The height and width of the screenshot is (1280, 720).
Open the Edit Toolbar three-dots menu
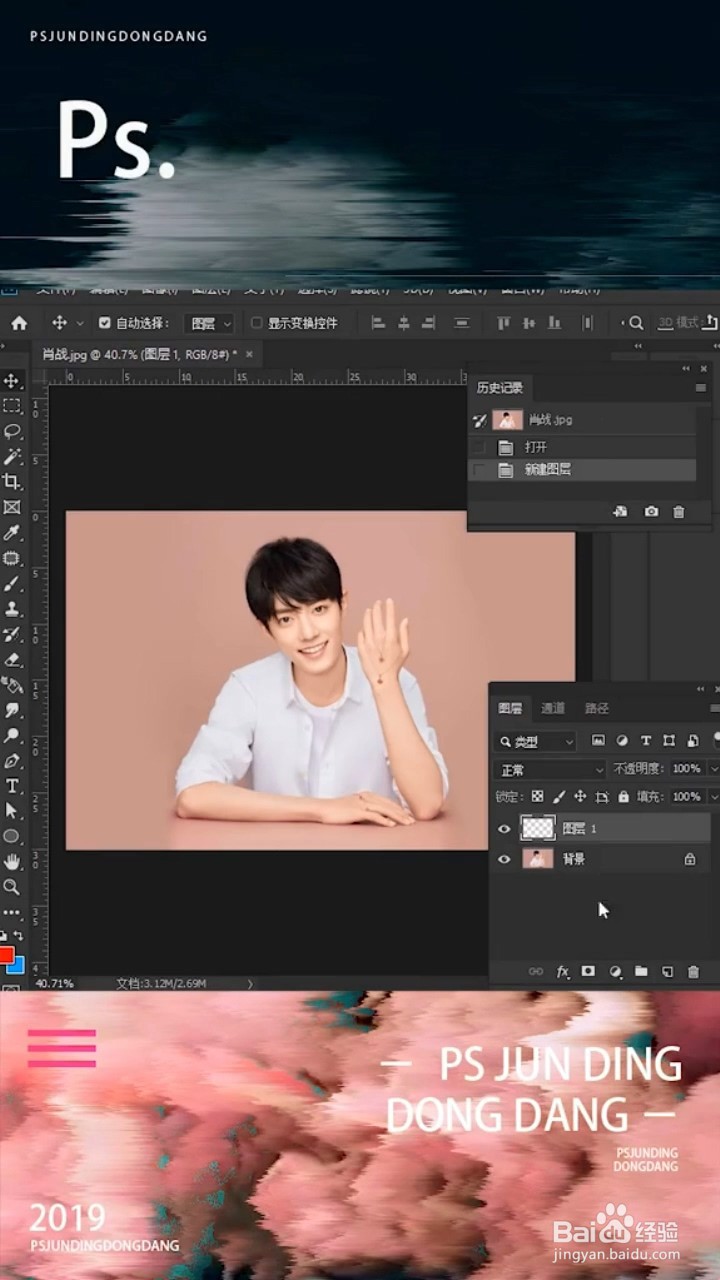coord(12,912)
